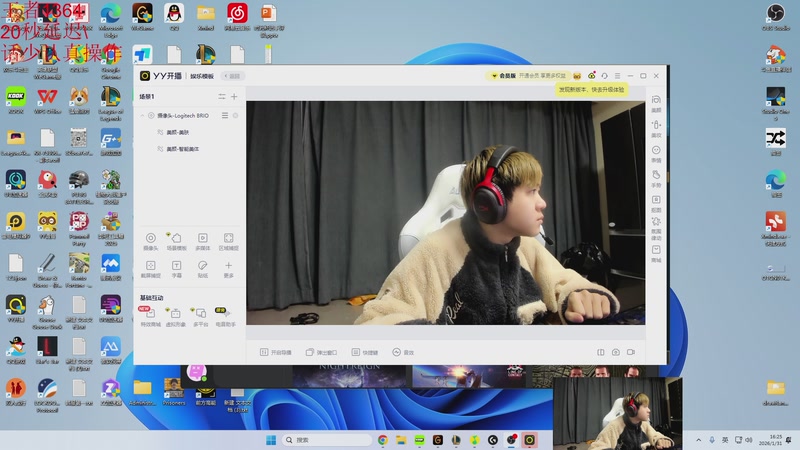Open stickers (贴纸) tool
The image size is (800, 450).
pos(203,269)
